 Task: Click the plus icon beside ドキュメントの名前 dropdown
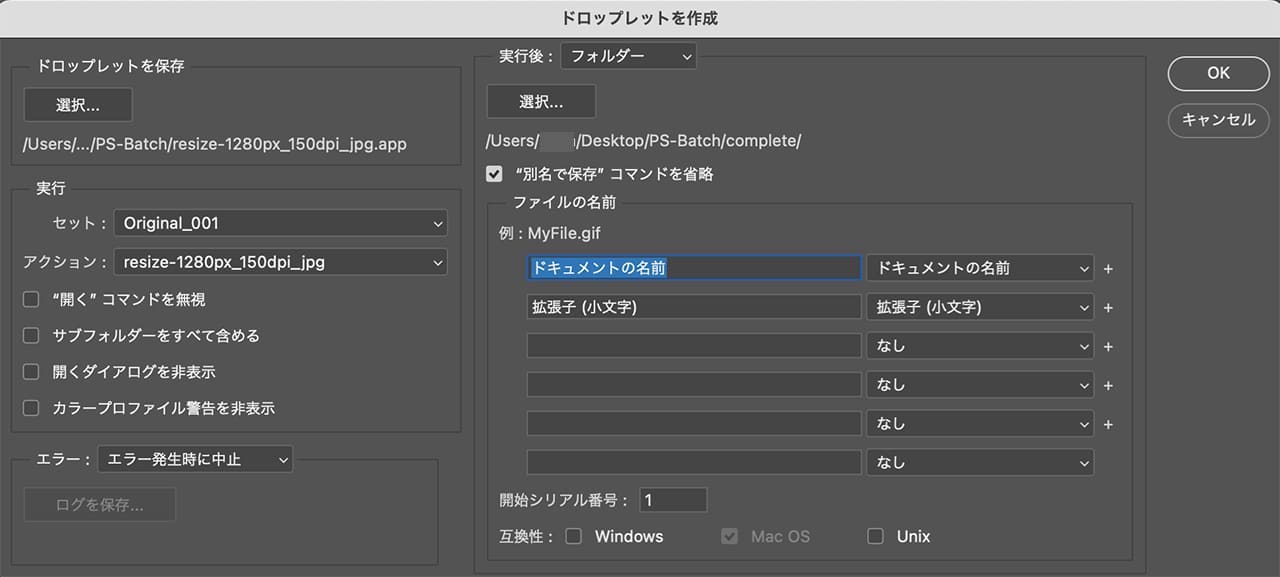1108,269
